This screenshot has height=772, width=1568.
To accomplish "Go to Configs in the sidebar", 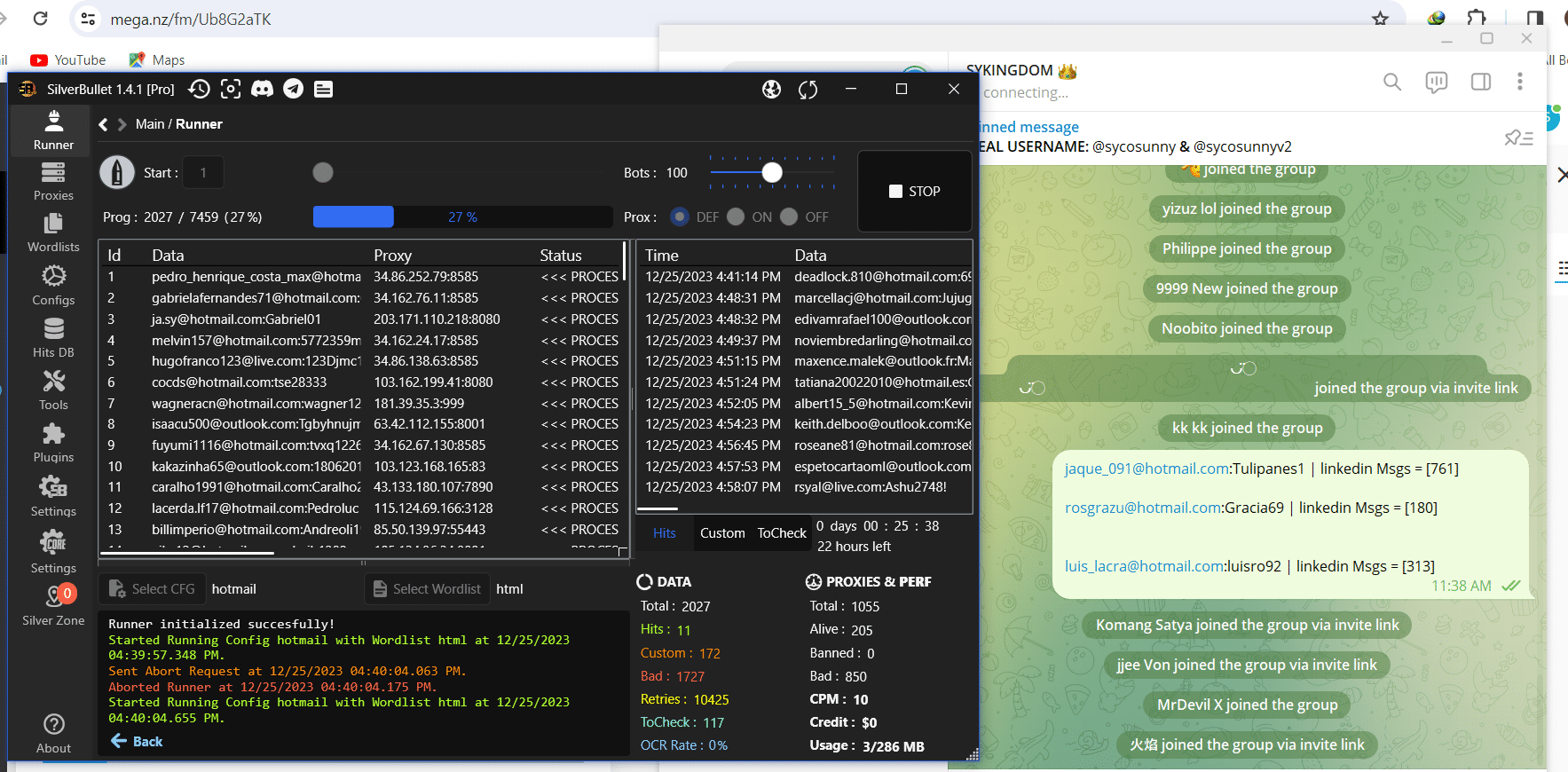I will 53,286.
